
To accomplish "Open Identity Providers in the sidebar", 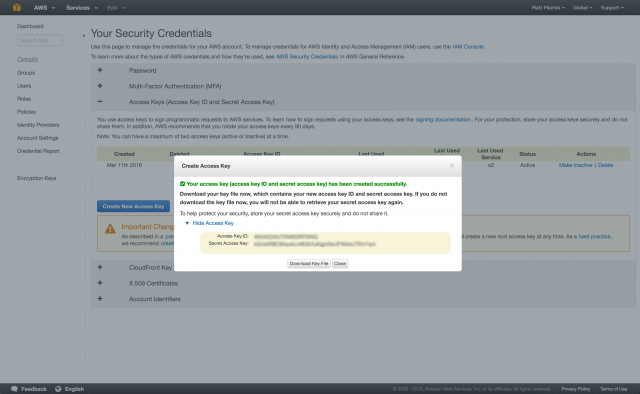I will (x=38, y=125).
